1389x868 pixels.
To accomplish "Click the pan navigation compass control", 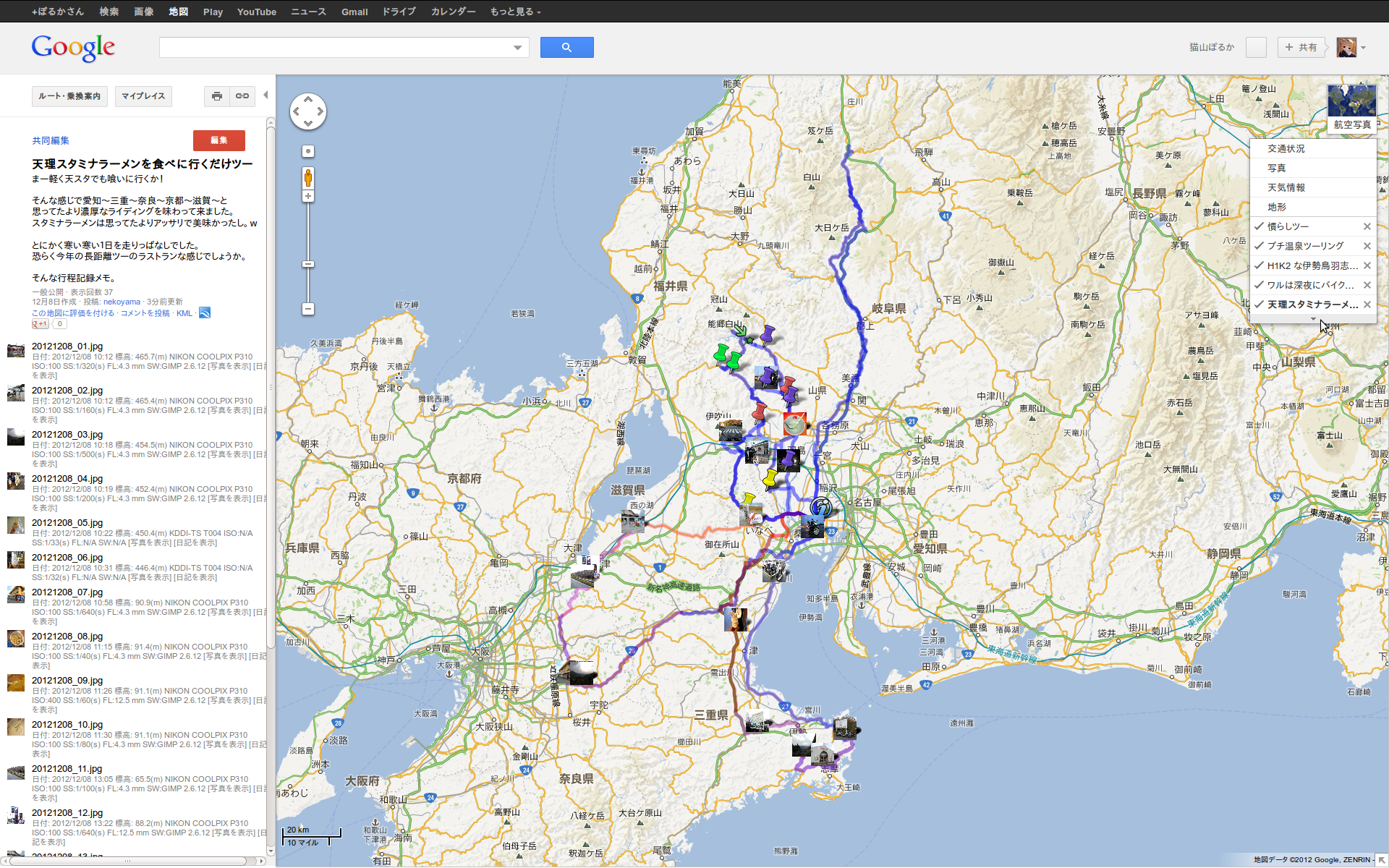I will [x=308, y=111].
